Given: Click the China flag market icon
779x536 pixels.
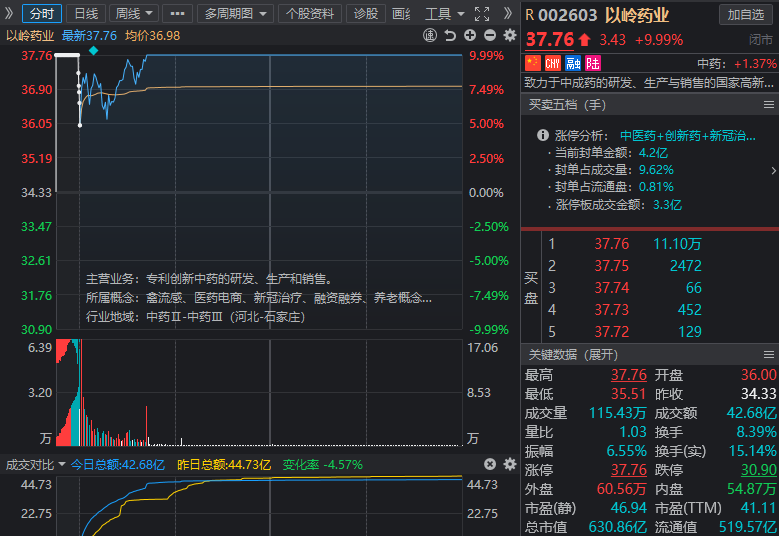Looking at the screenshot, I should 533,63.
